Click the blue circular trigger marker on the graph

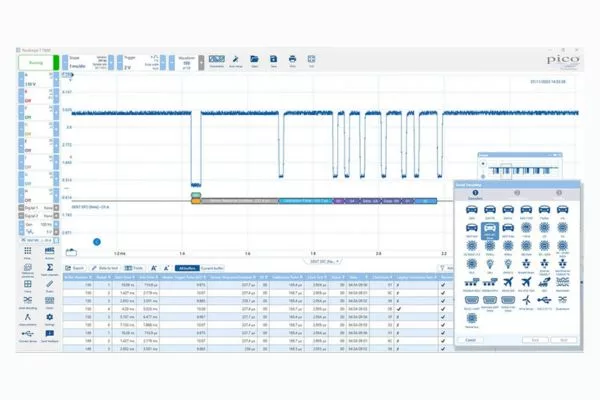97,242
